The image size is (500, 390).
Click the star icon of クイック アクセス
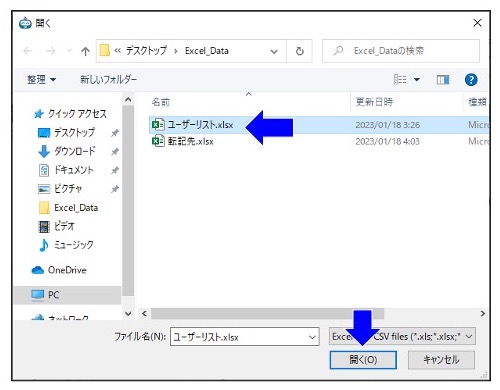point(39,114)
